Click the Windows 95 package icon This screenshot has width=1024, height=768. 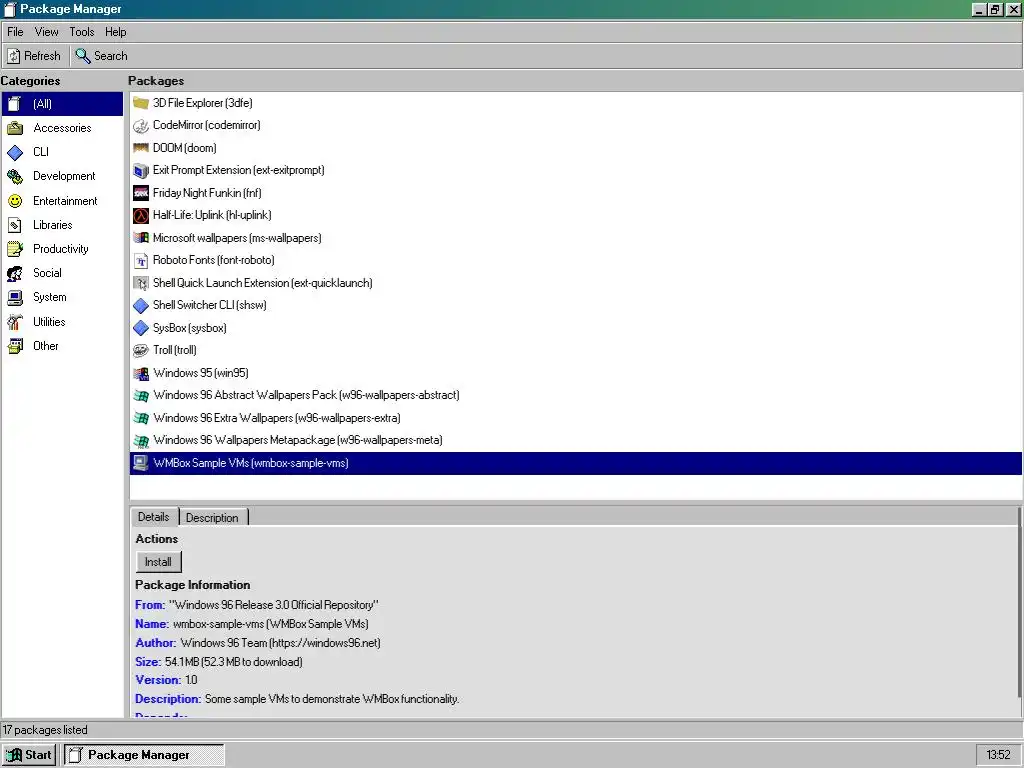(141, 374)
